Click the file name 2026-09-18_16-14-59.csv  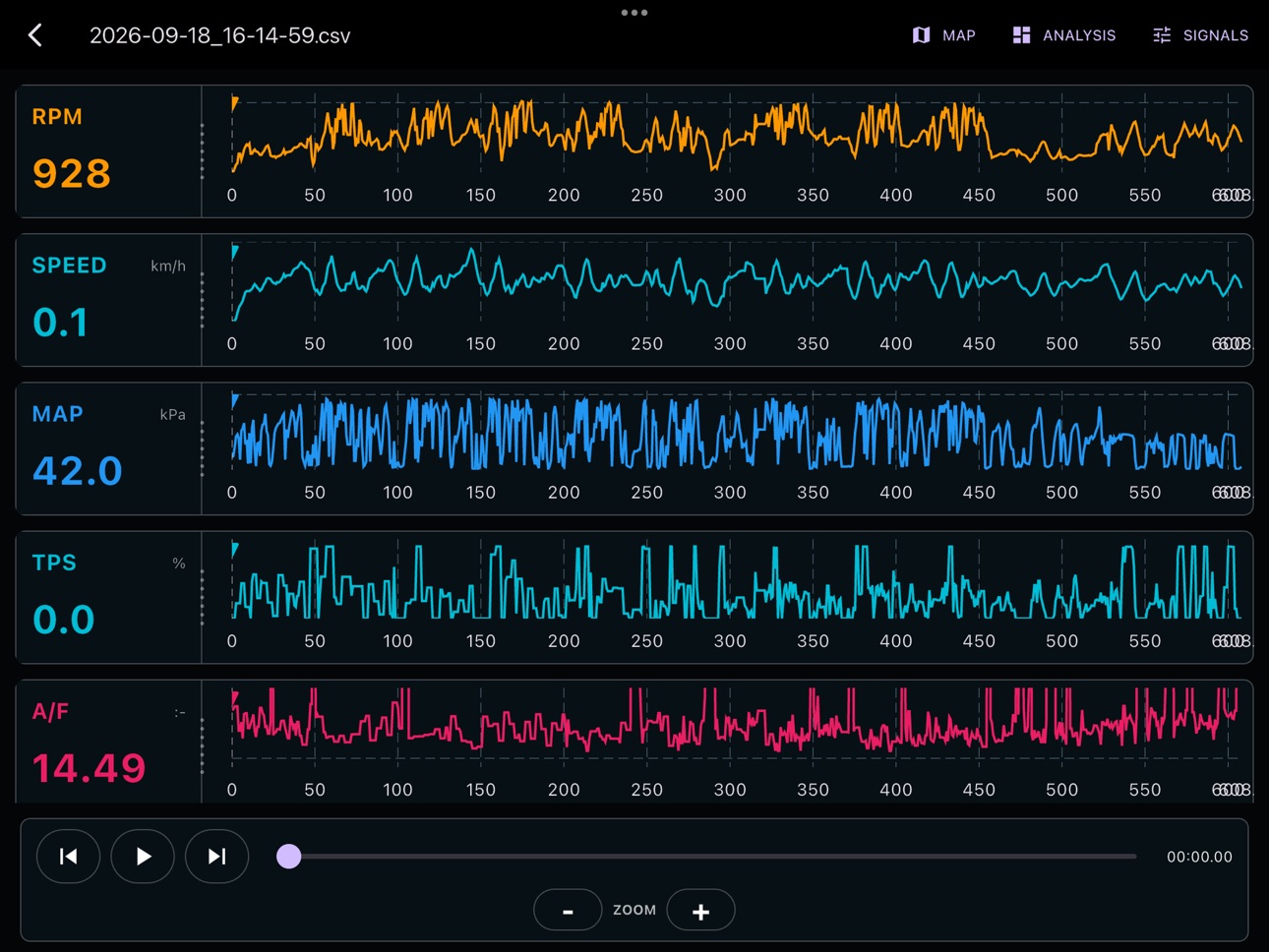219,35
